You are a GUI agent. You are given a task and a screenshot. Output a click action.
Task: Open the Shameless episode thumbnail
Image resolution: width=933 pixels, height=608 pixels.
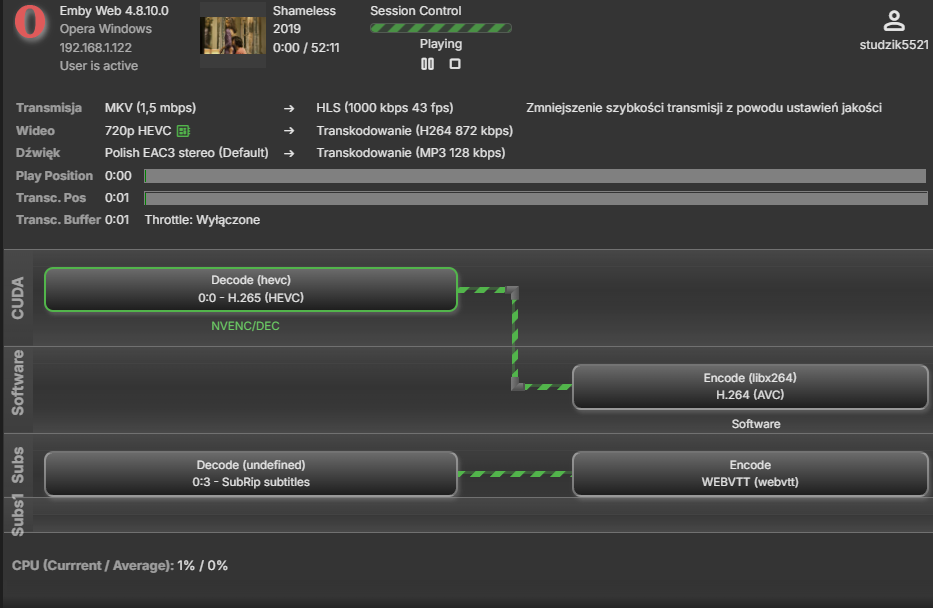coord(233,35)
